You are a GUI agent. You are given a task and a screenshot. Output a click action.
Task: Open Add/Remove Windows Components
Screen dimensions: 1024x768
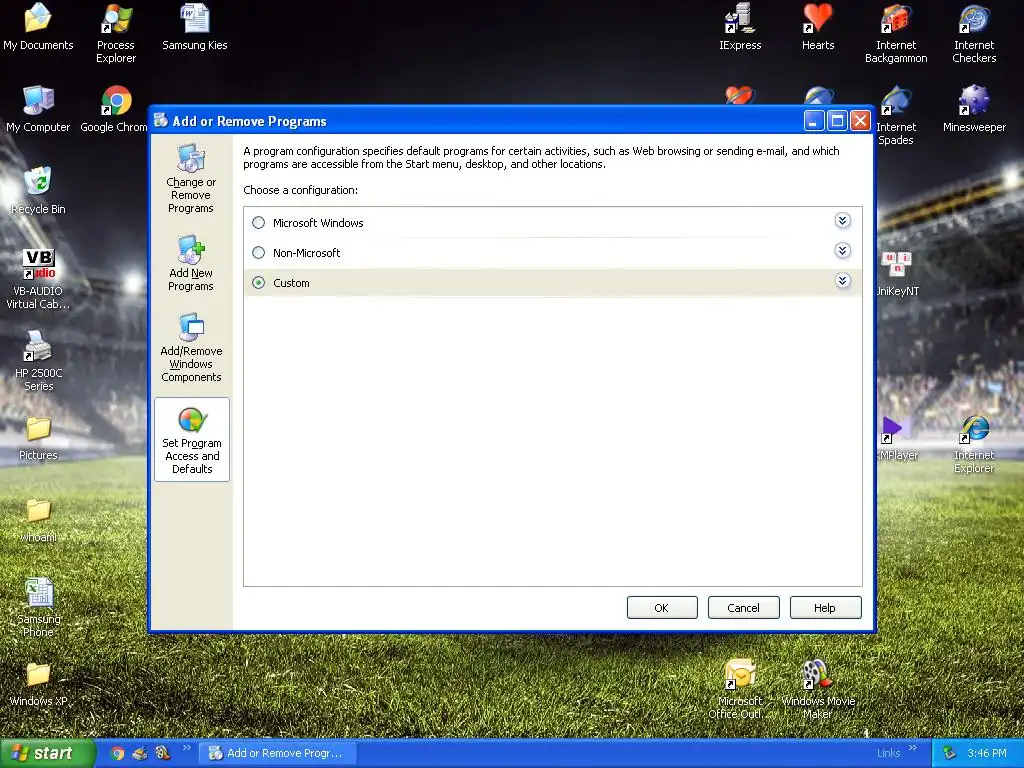(x=191, y=347)
